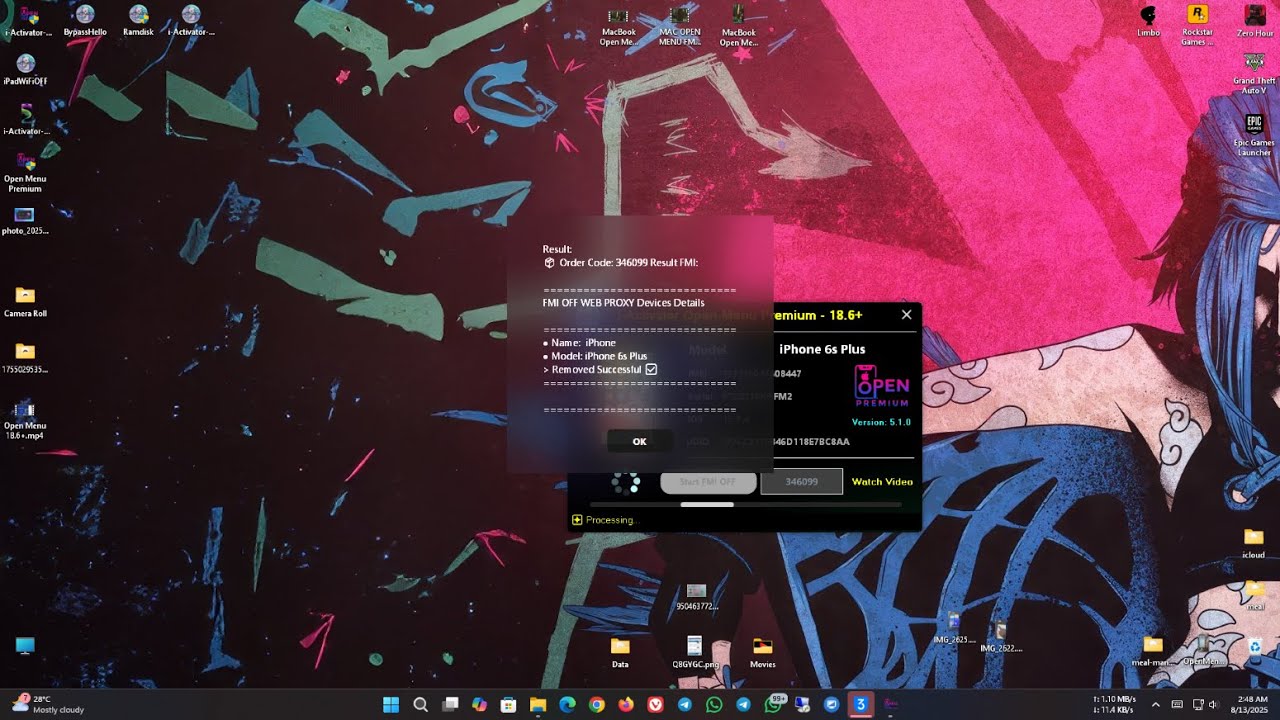Image resolution: width=1280 pixels, height=720 pixels.
Task: Open the BypassHello desktop shortcut
Action: tap(85, 20)
